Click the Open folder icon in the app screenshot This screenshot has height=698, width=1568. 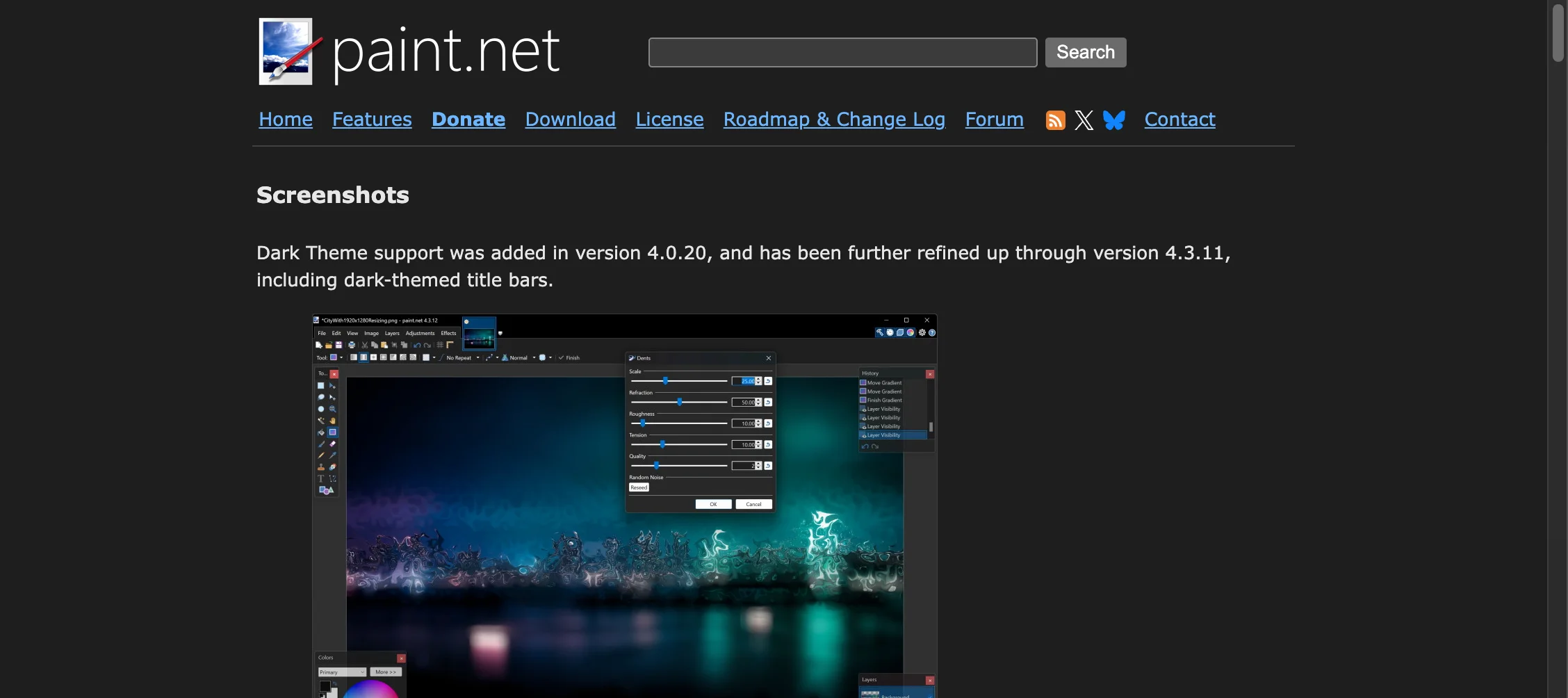pyautogui.click(x=329, y=345)
